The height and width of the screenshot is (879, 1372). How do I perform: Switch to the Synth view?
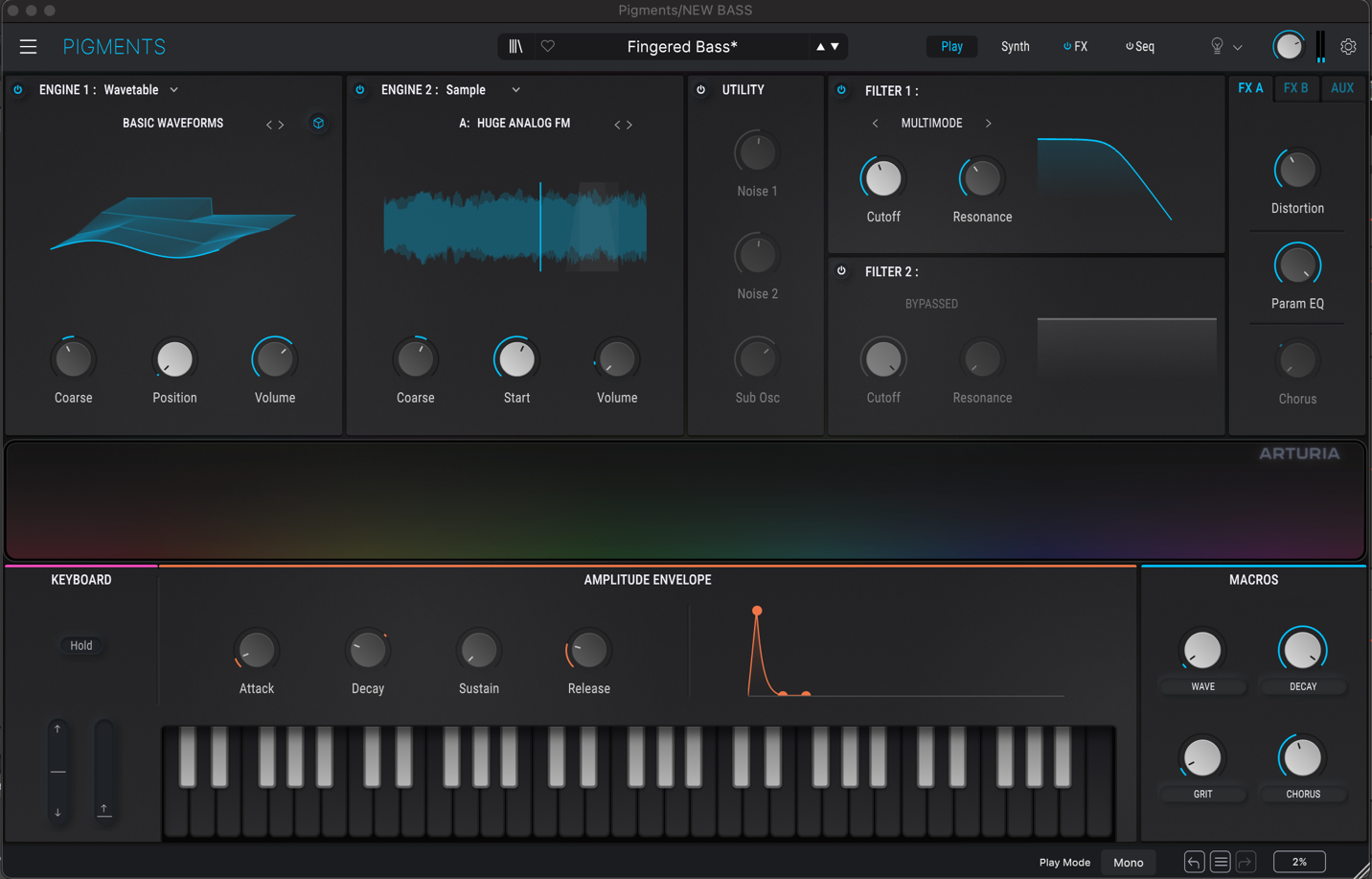1015,46
